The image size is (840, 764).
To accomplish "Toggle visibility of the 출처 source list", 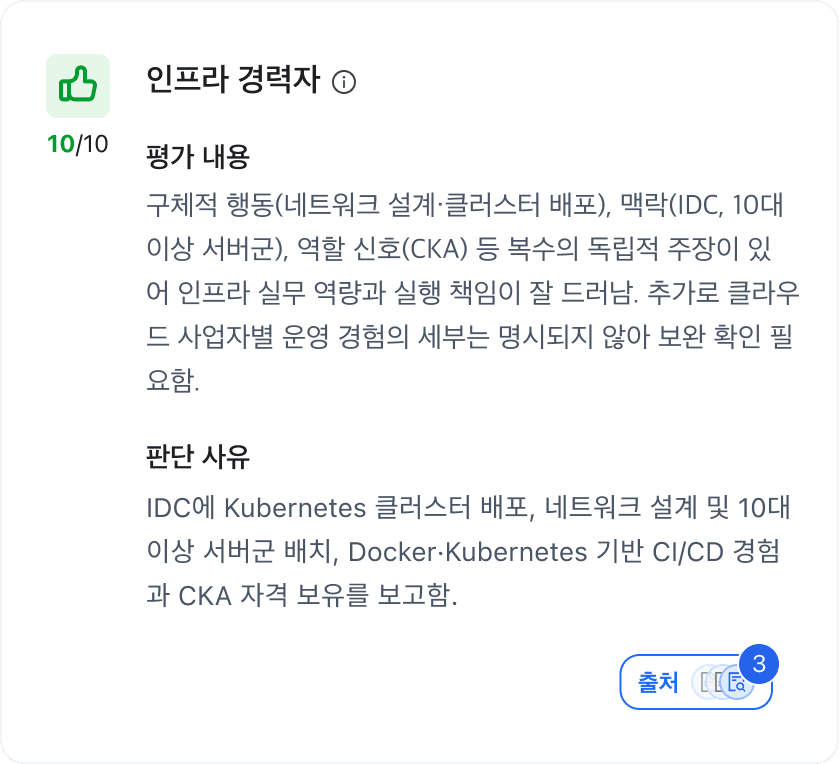I will (x=696, y=682).
